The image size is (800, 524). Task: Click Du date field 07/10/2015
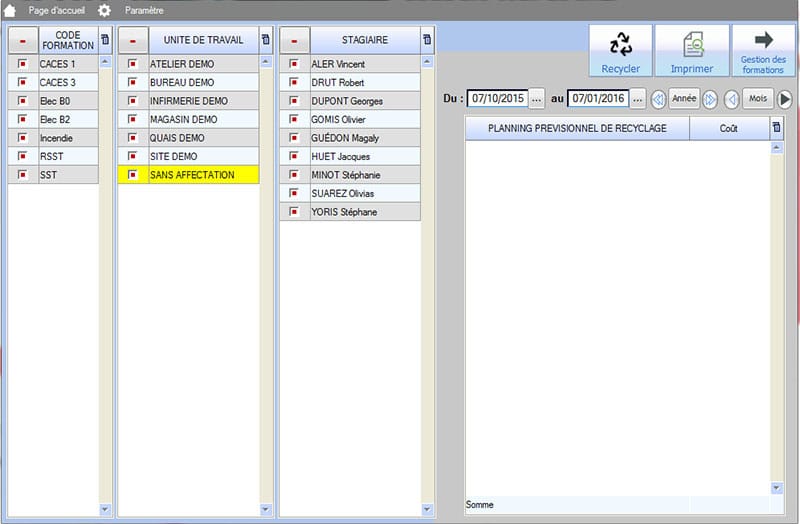[497, 98]
